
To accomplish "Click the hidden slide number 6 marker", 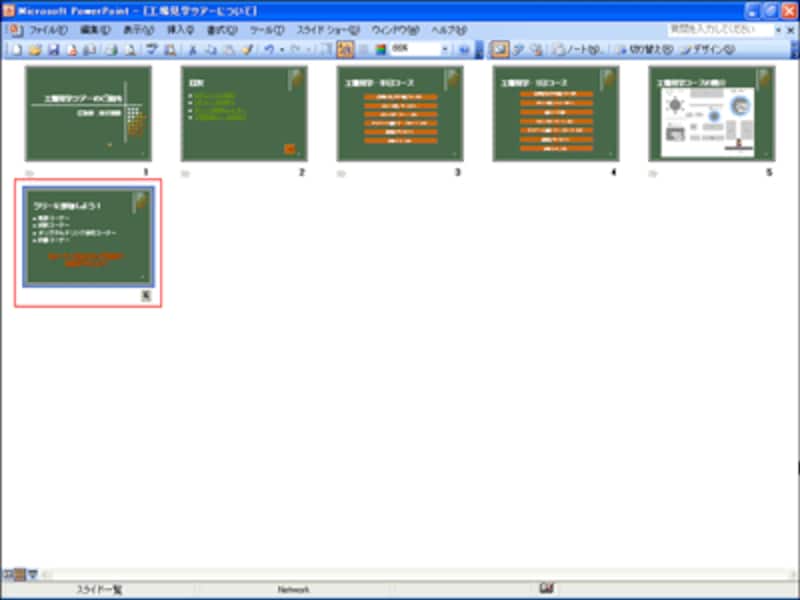I will point(146,295).
